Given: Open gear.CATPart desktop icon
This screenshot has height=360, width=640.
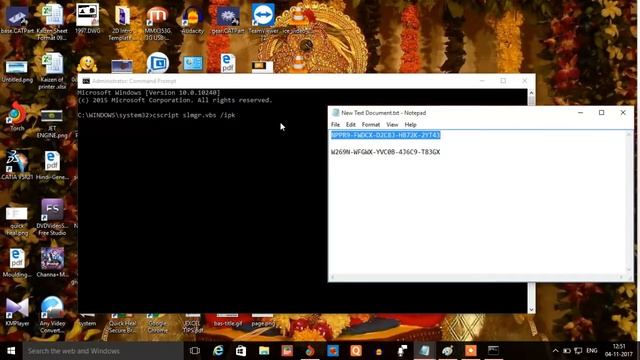Looking at the screenshot, I should [228, 20].
